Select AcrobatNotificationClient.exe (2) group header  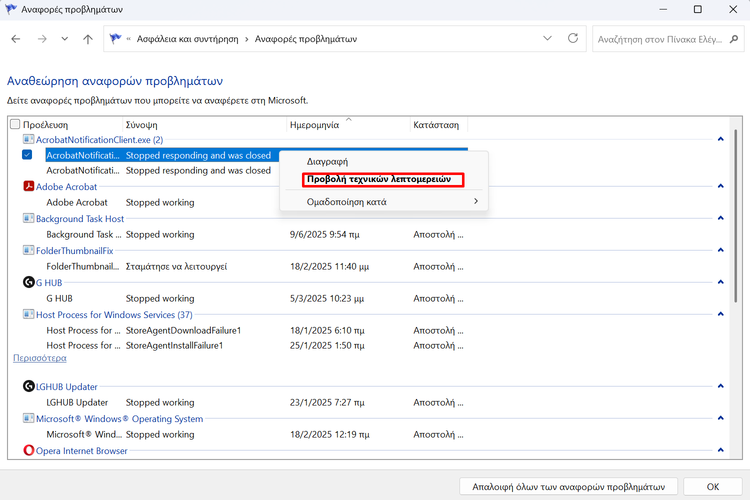(99, 140)
